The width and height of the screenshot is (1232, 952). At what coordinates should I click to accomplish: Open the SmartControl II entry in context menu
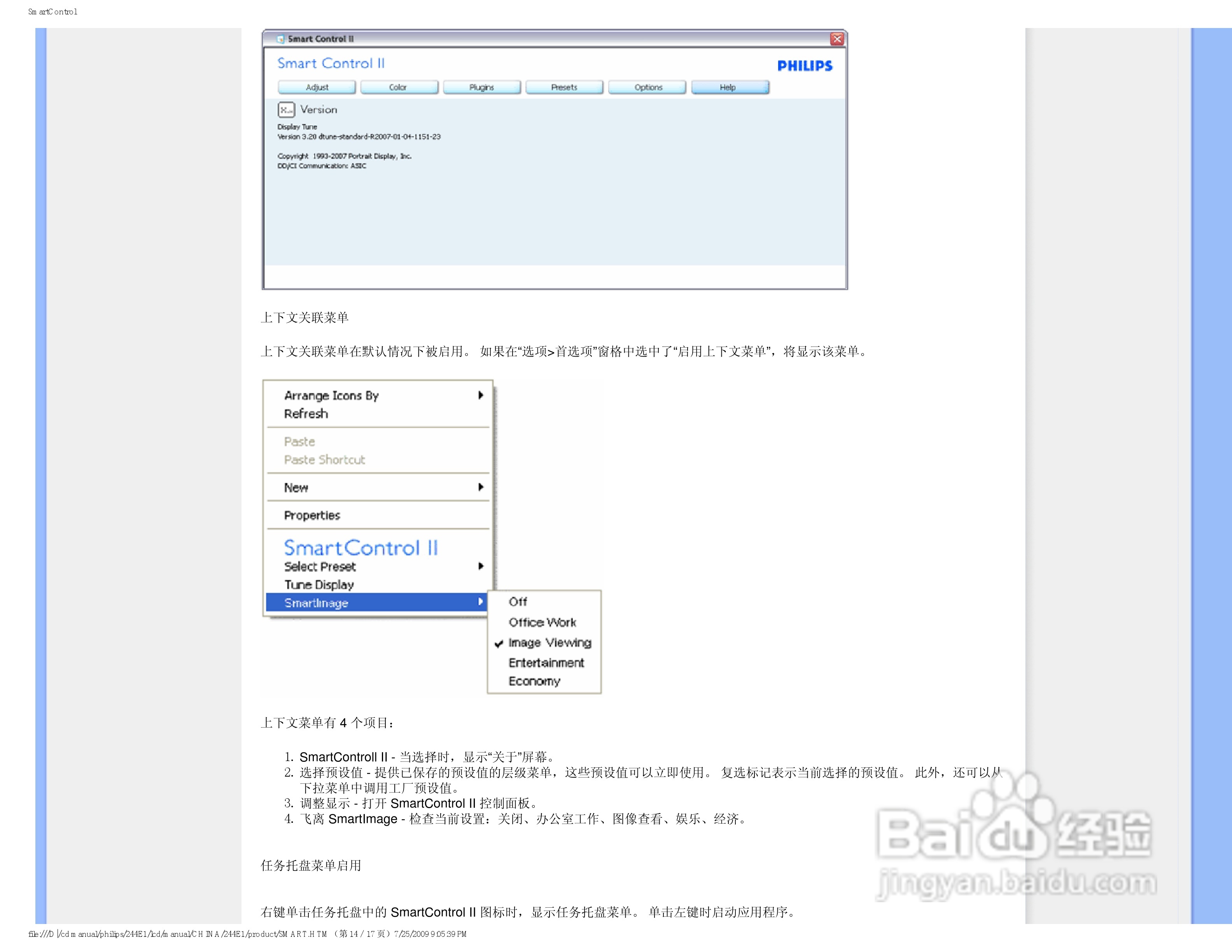tap(362, 548)
